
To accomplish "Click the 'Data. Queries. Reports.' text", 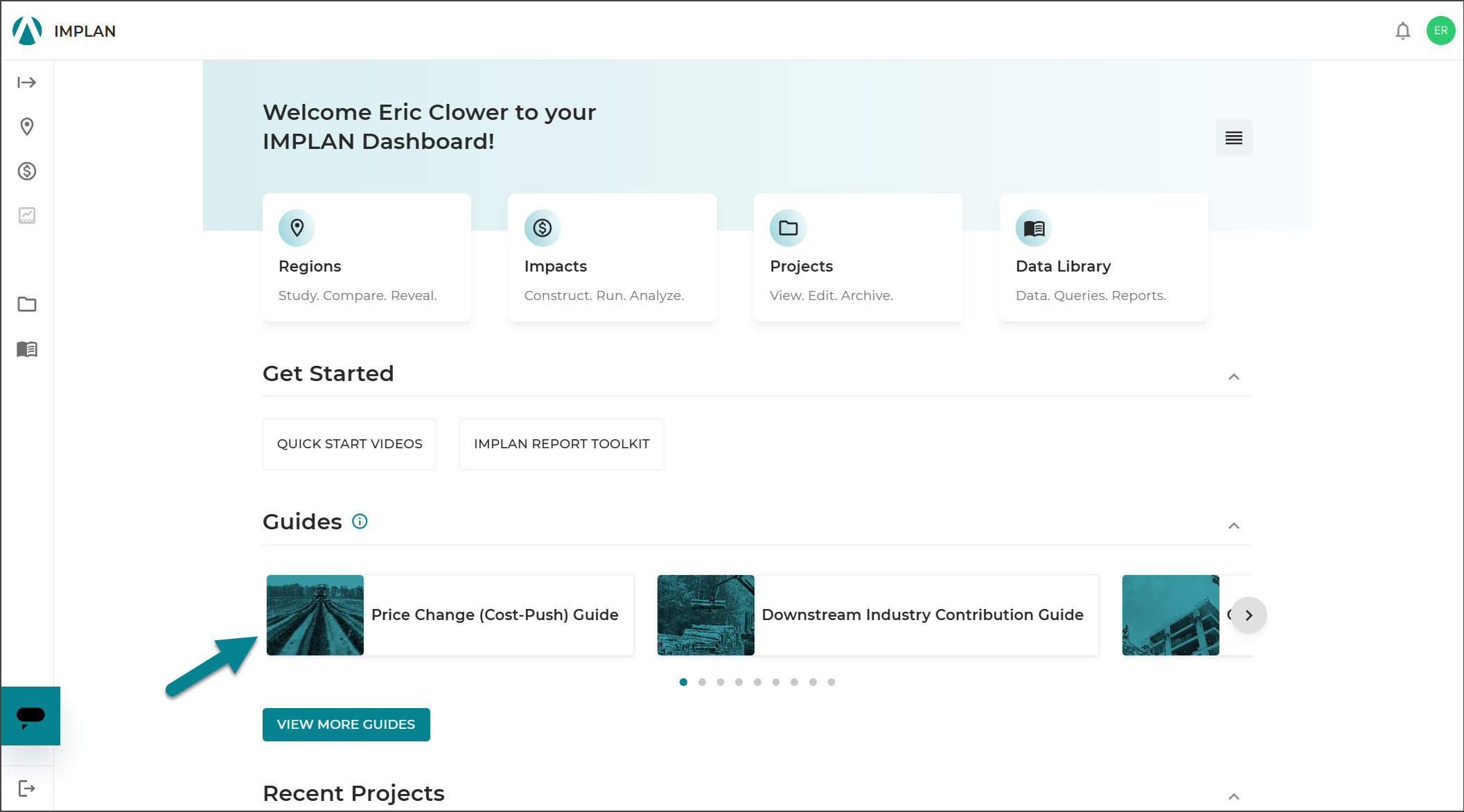I will (1091, 296).
